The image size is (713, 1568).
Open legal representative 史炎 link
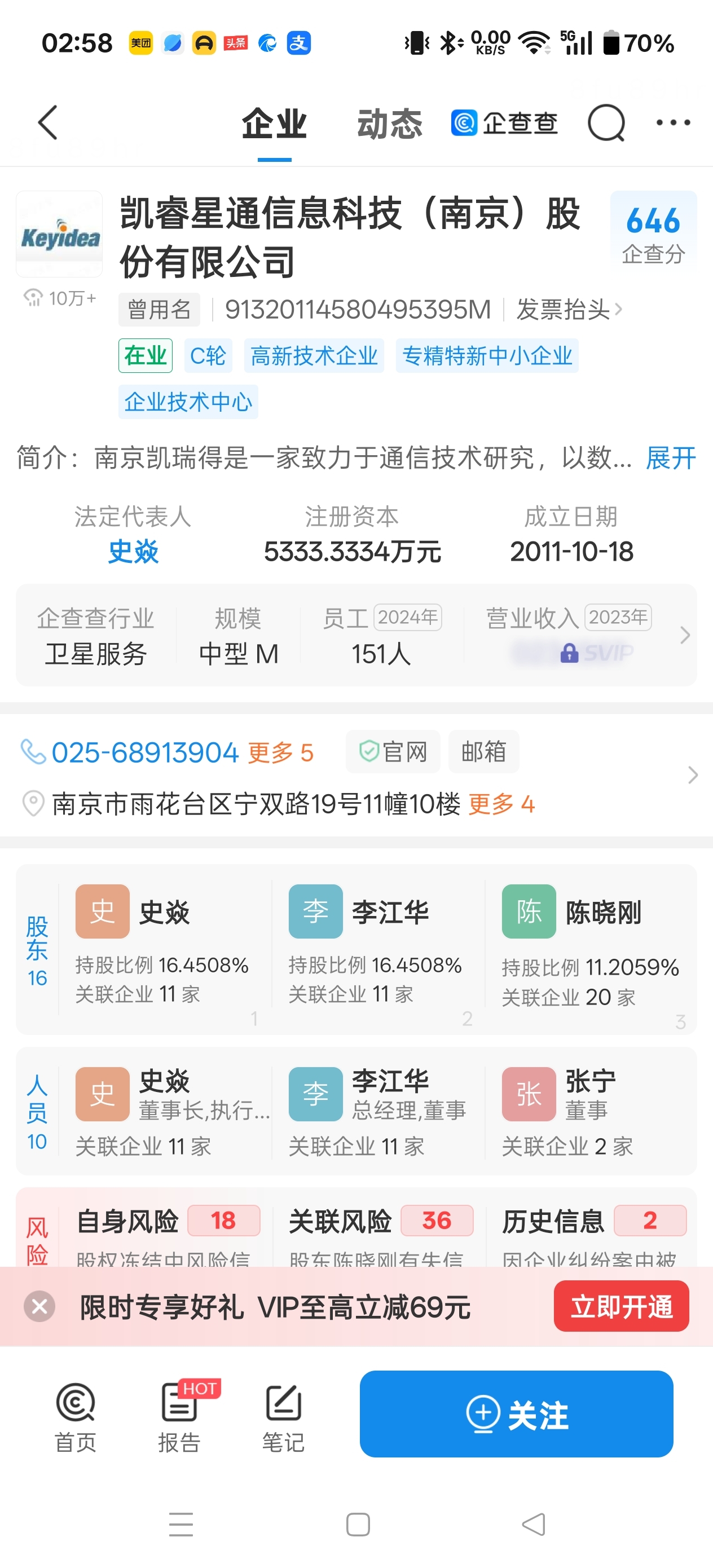point(133,552)
